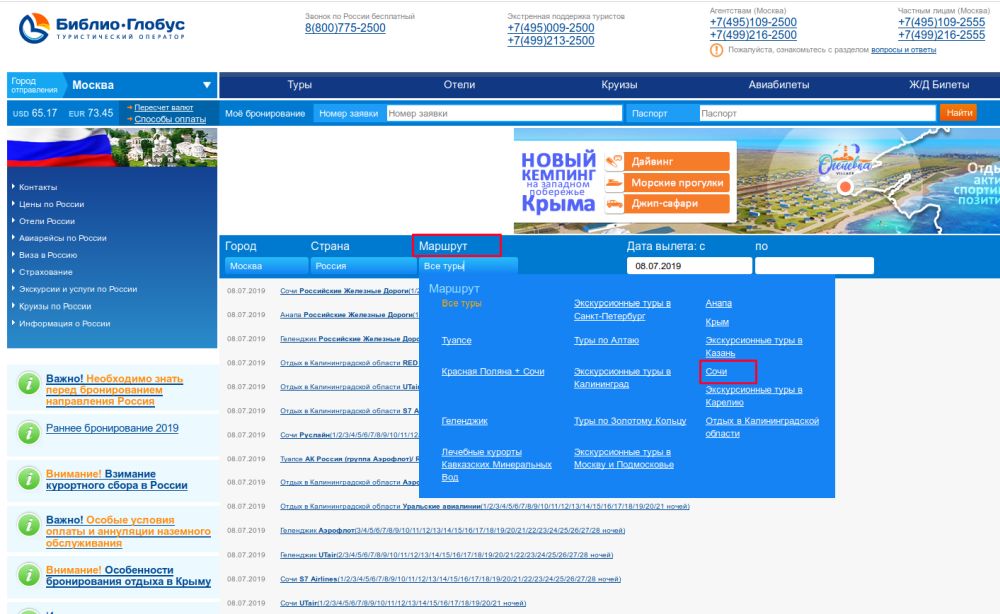Open the Город dropdown in search form

click(266, 266)
